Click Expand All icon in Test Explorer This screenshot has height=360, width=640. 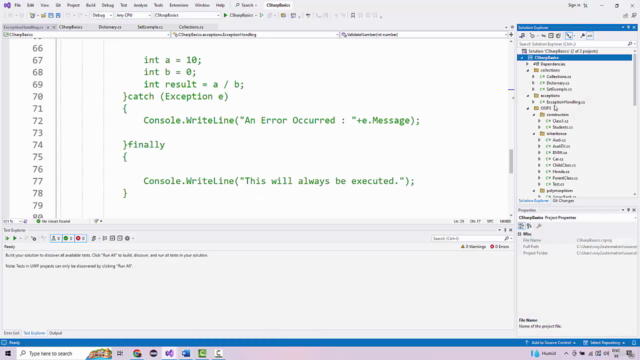112,238
